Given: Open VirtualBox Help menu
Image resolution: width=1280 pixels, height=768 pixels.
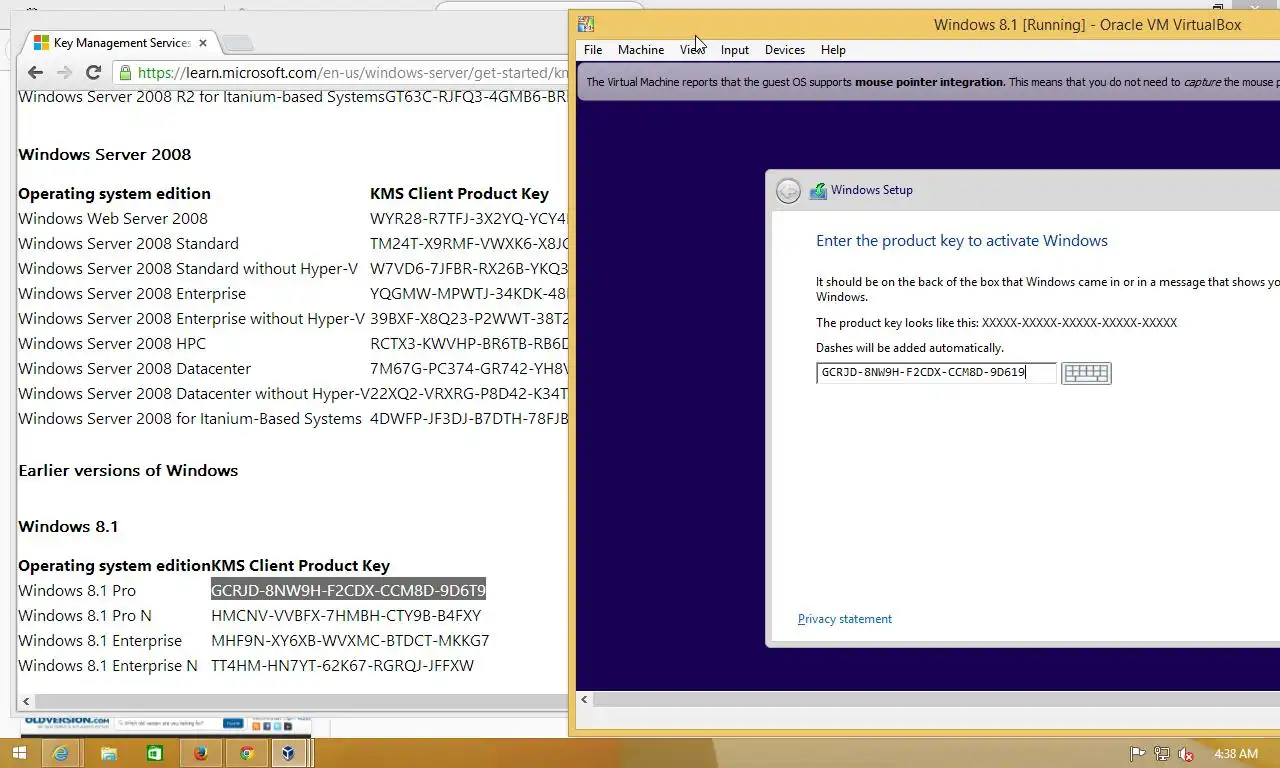Looking at the screenshot, I should (x=833, y=49).
